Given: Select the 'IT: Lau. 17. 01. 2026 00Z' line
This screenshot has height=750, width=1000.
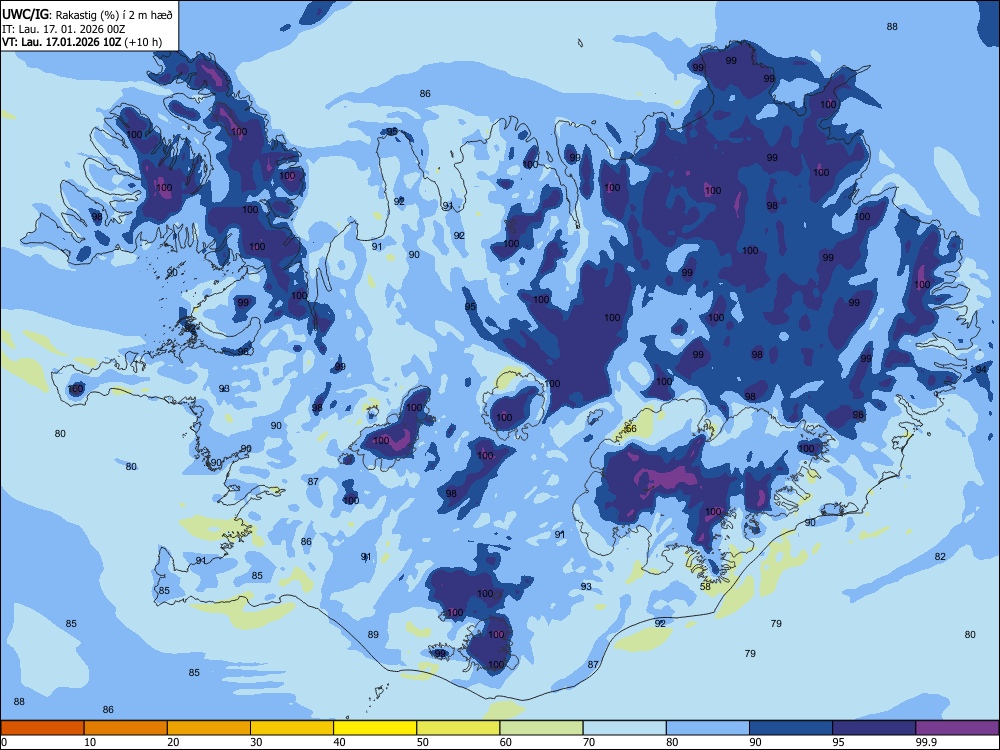Looking at the screenshot, I should tap(64, 29).
